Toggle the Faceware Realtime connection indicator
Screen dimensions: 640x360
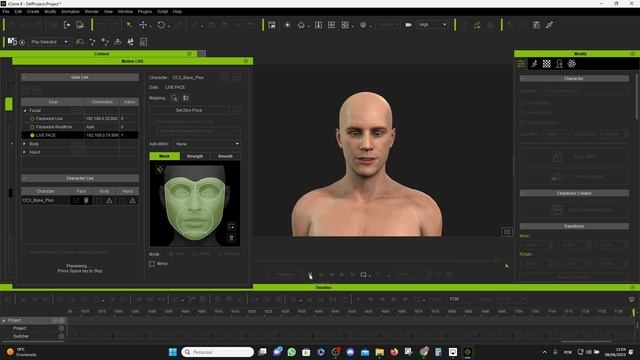32,127
